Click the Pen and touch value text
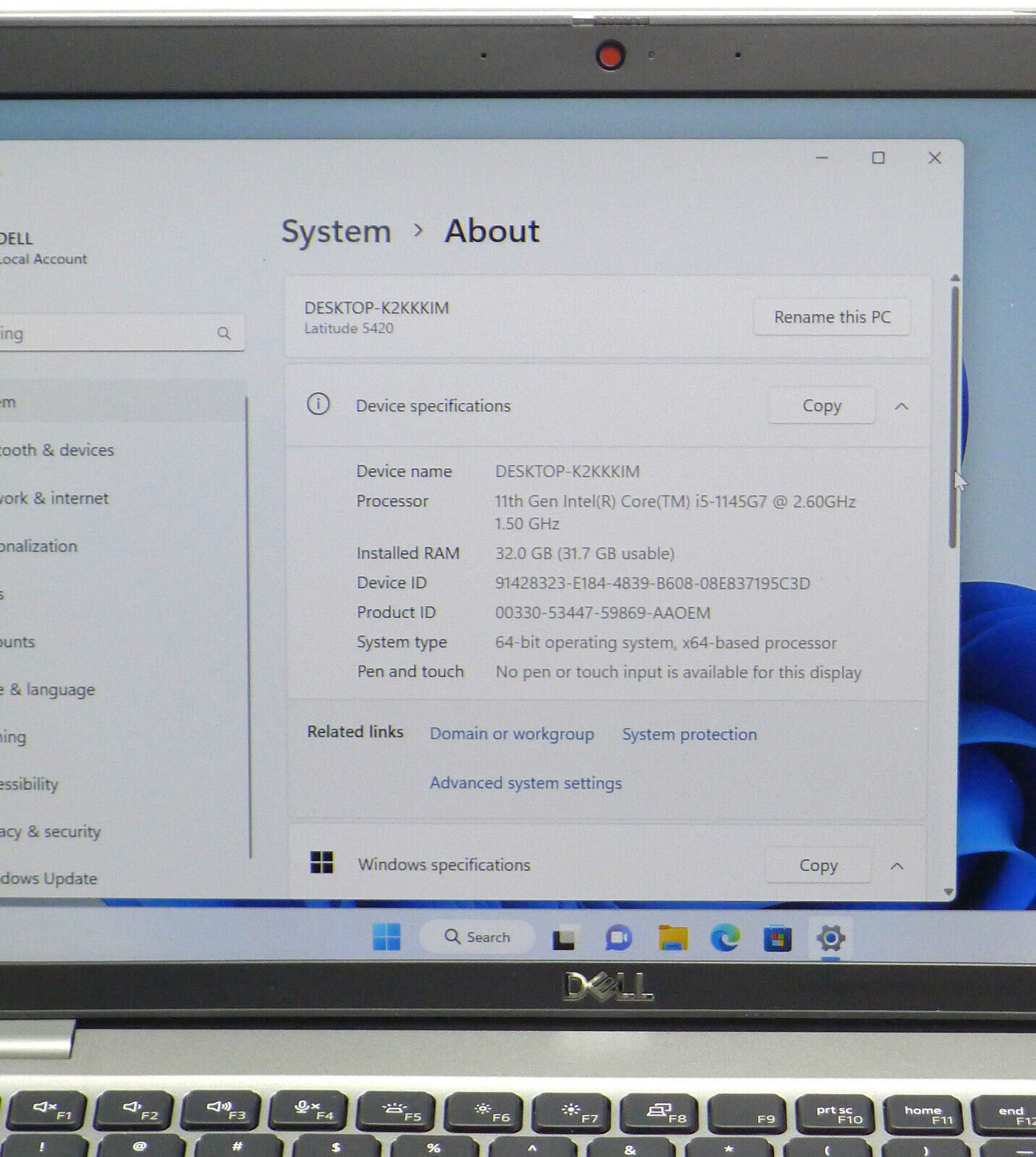The image size is (1036, 1157). (x=679, y=672)
